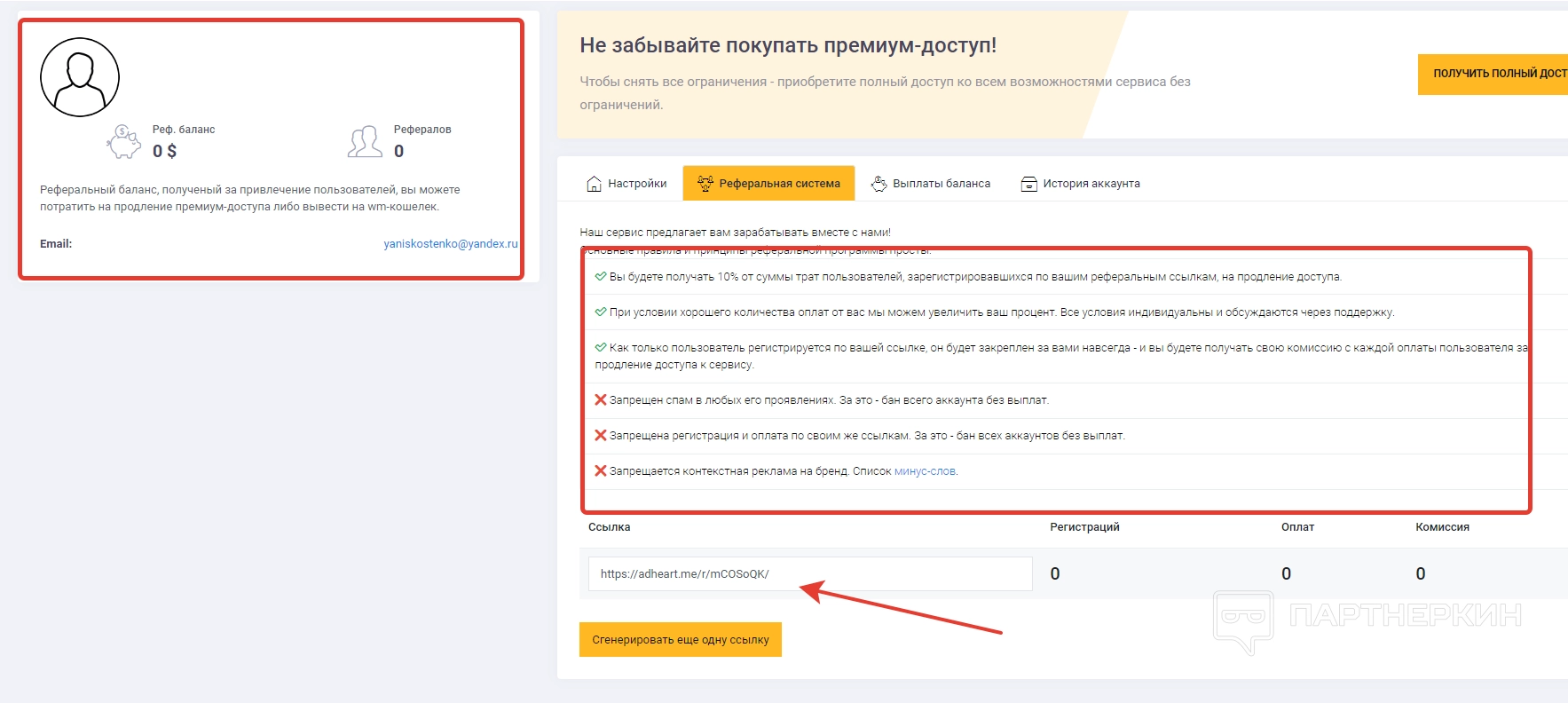Click the piggy bank icon beside Реф. баланс

124,142
